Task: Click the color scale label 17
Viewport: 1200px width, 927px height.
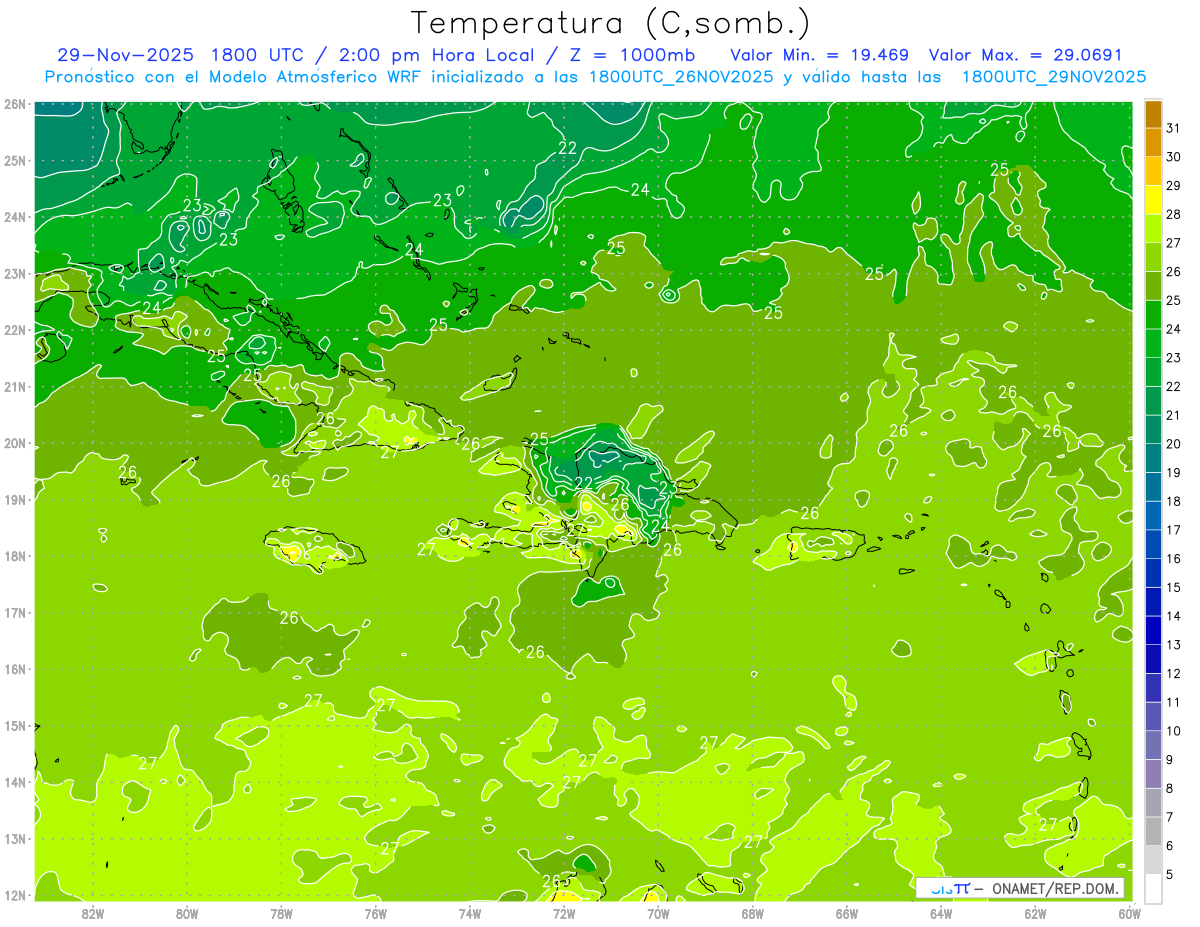Action: coord(1174,530)
